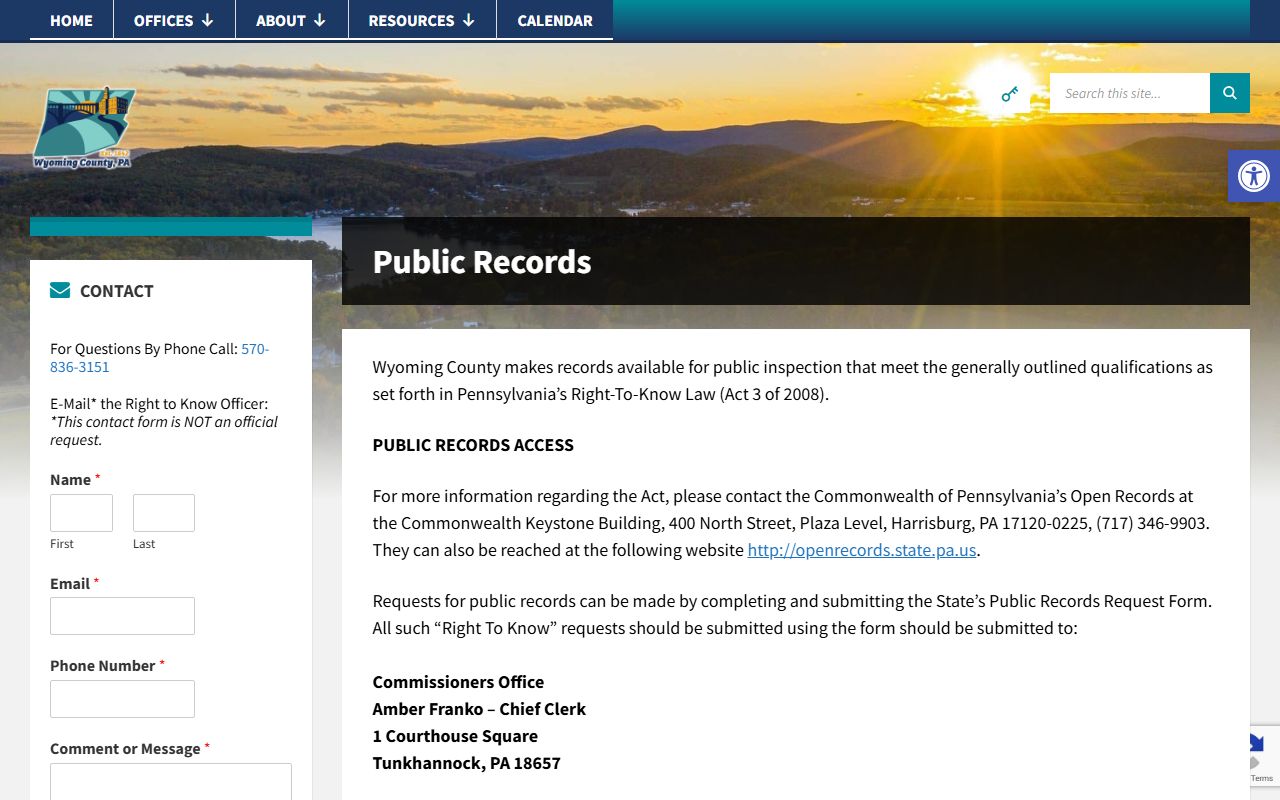This screenshot has width=1280, height=800.
Task: Expand the Resources dropdown menu
Action: (422, 20)
